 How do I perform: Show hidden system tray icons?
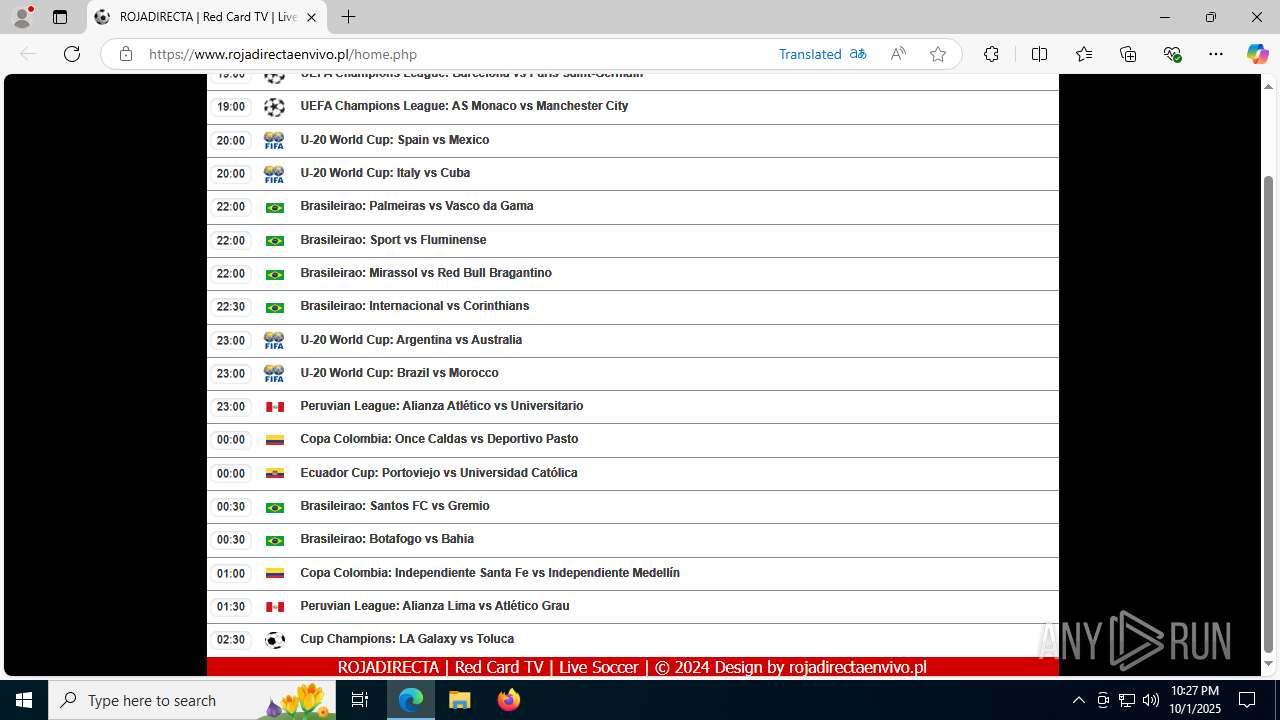pos(1078,700)
